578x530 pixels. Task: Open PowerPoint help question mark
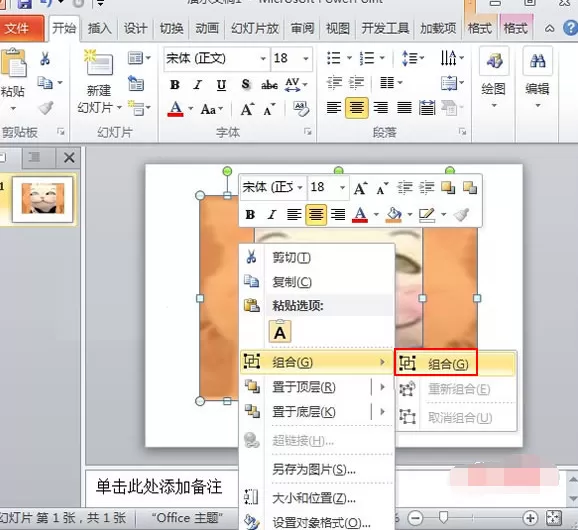pos(570,28)
